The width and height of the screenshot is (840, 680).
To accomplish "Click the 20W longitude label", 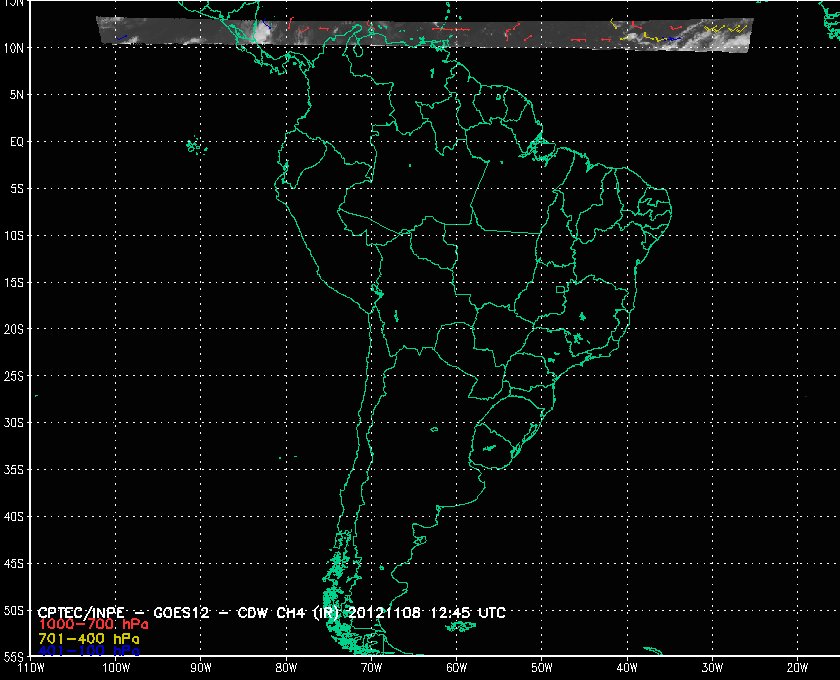I will [x=797, y=668].
